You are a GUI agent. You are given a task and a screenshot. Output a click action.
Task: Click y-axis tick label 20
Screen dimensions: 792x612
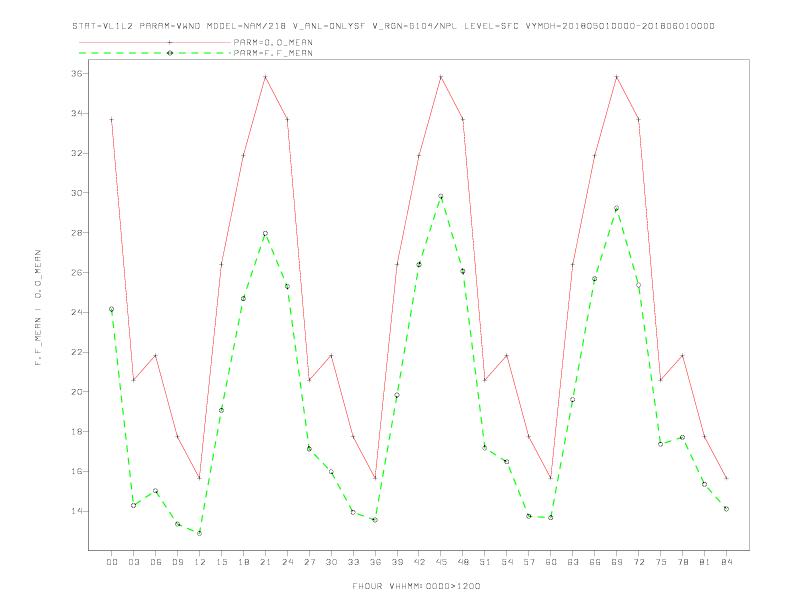[76, 392]
